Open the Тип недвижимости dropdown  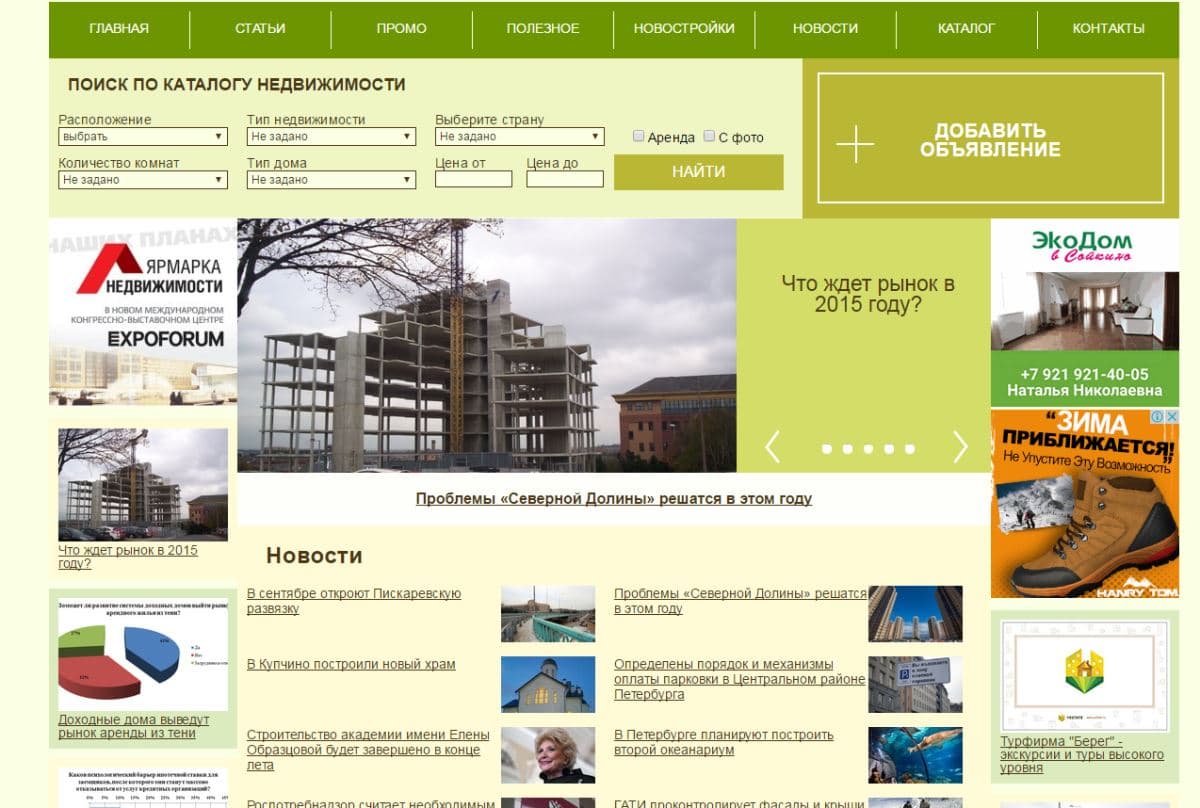click(x=331, y=137)
